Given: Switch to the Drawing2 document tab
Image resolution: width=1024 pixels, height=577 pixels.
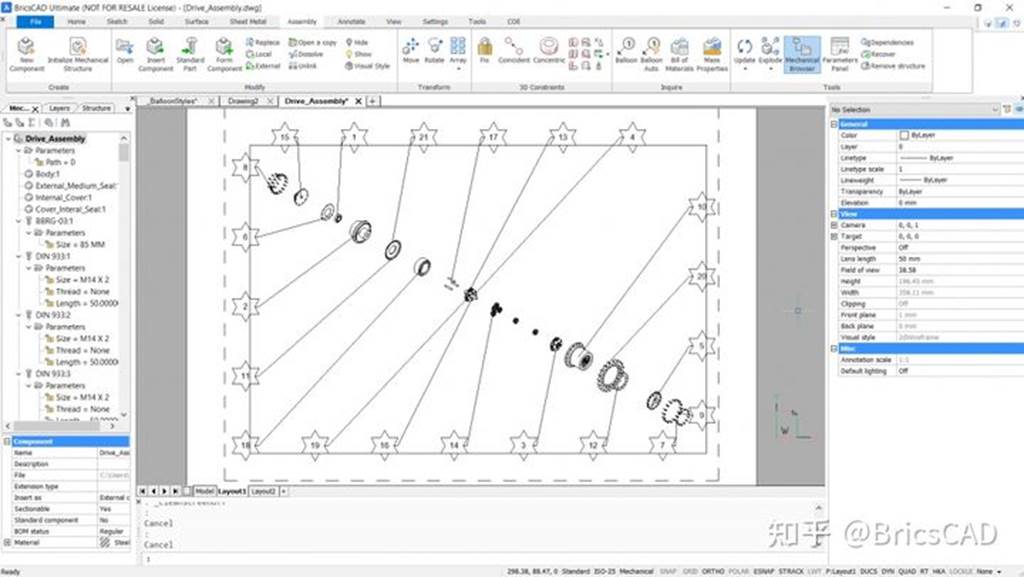Looking at the screenshot, I should (x=243, y=101).
